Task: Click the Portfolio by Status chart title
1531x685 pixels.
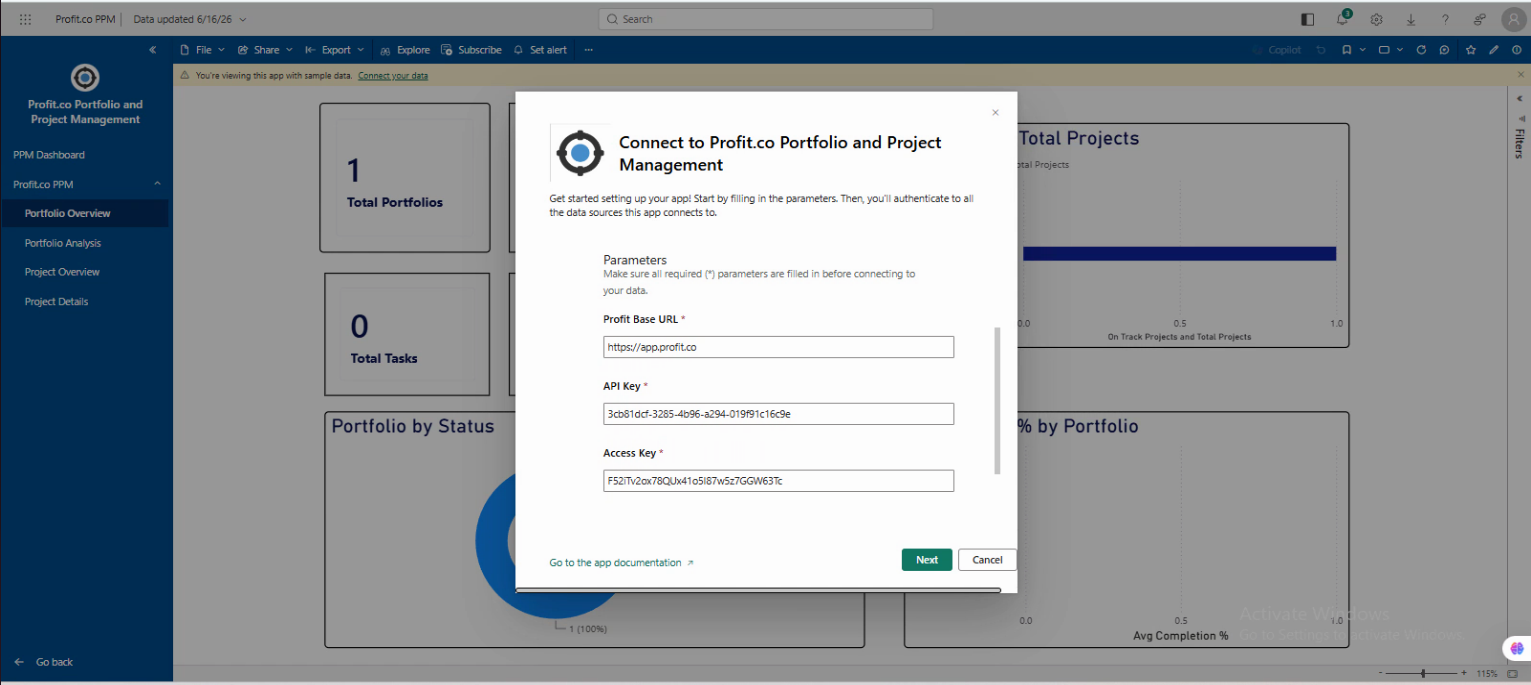Action: click(x=413, y=427)
